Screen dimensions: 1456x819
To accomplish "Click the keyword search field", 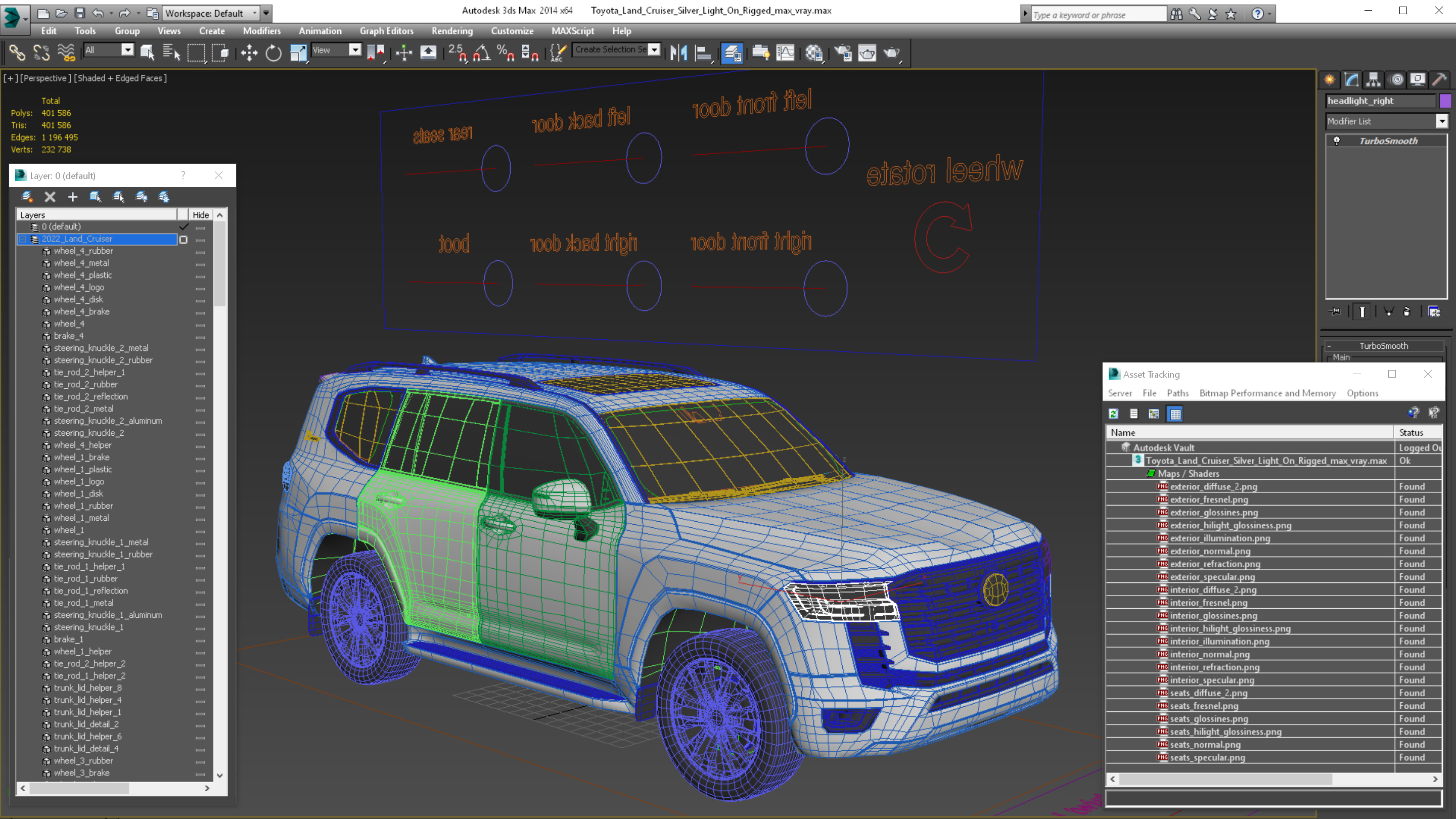I will coord(1098,15).
